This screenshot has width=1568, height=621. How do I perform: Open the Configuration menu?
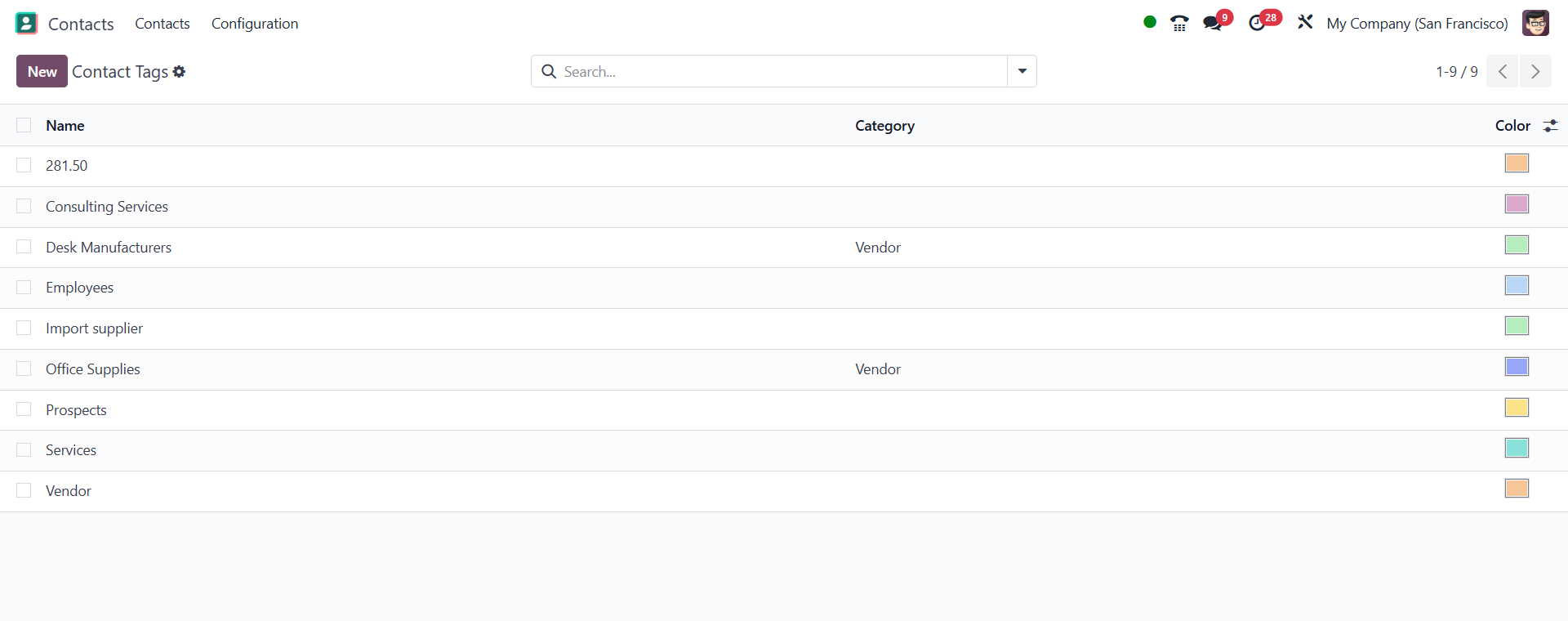(255, 24)
